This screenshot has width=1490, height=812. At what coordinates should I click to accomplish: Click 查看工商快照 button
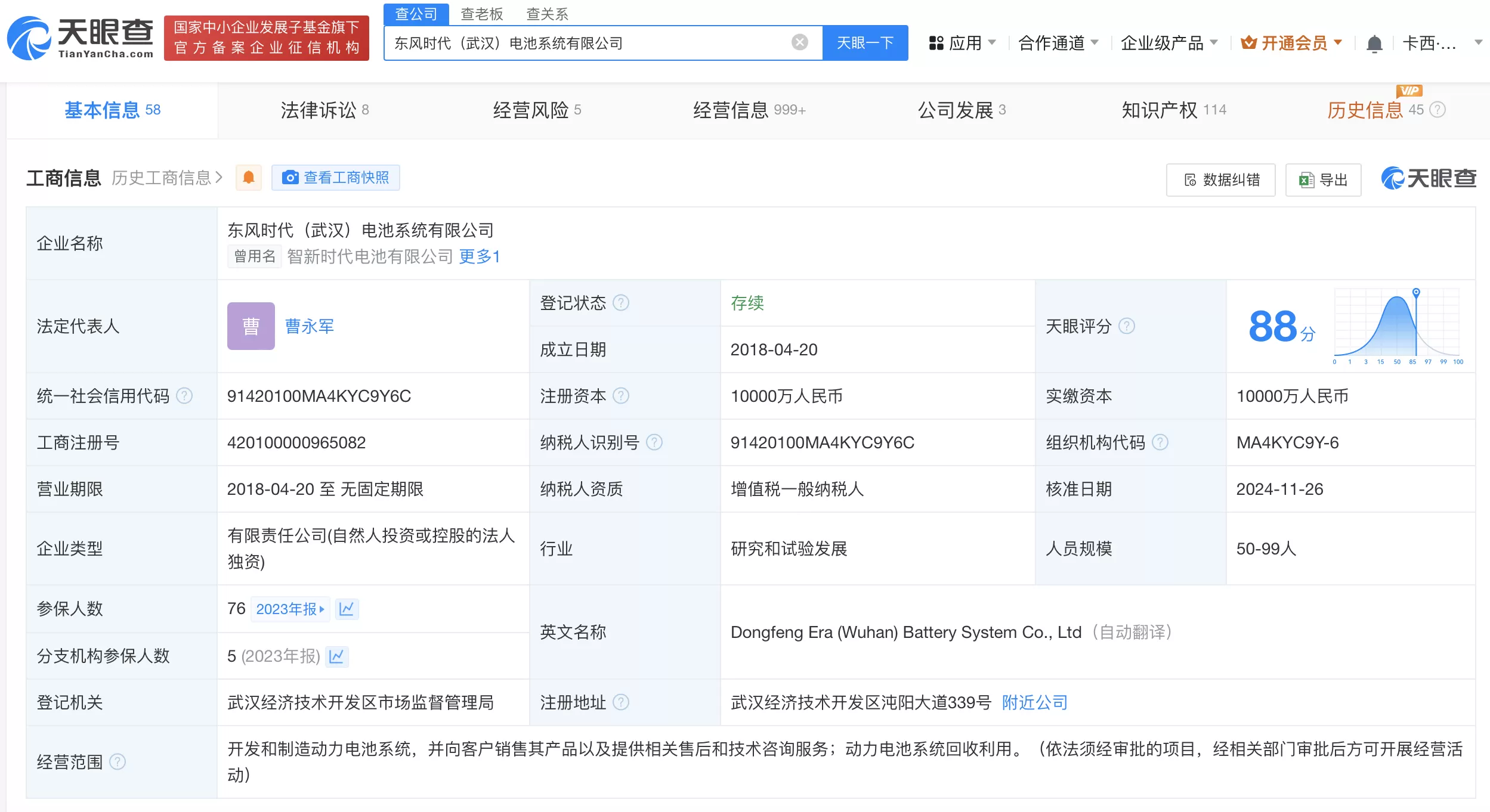tap(335, 178)
